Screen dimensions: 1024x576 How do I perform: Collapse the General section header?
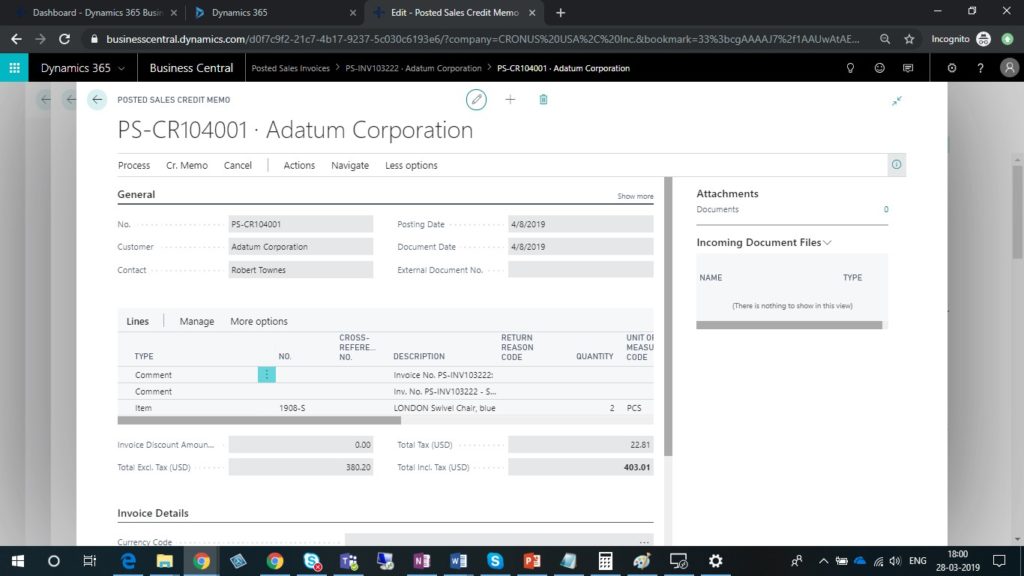(136, 195)
